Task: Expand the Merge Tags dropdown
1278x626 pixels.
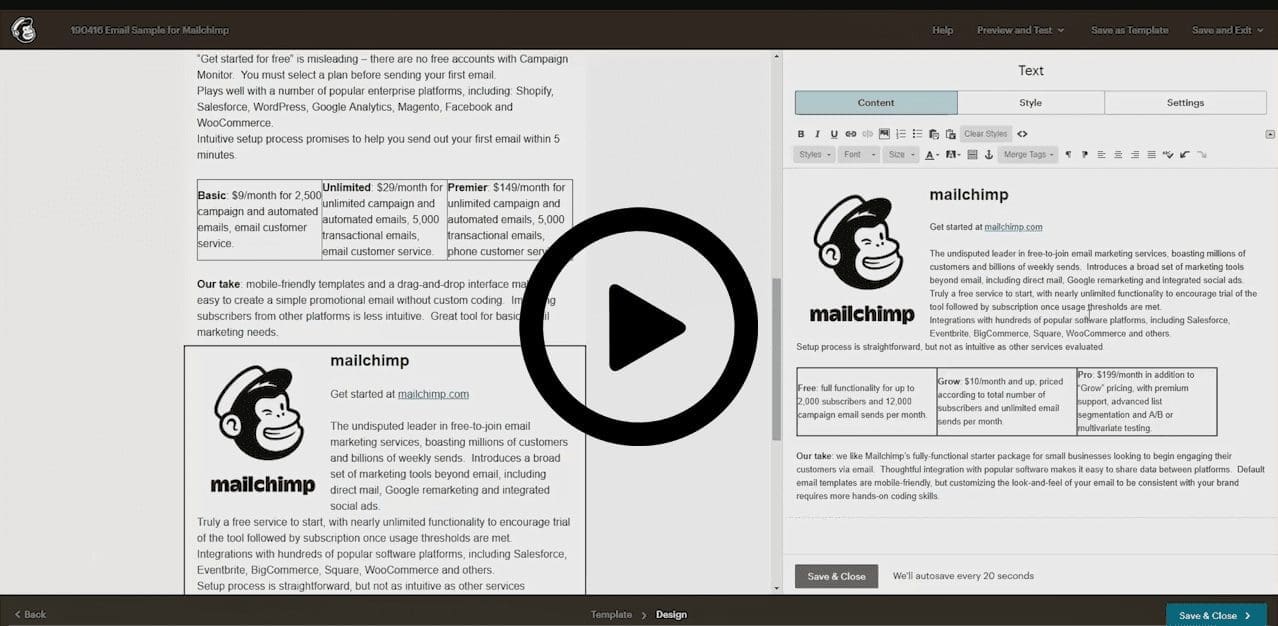Action: [1025, 154]
